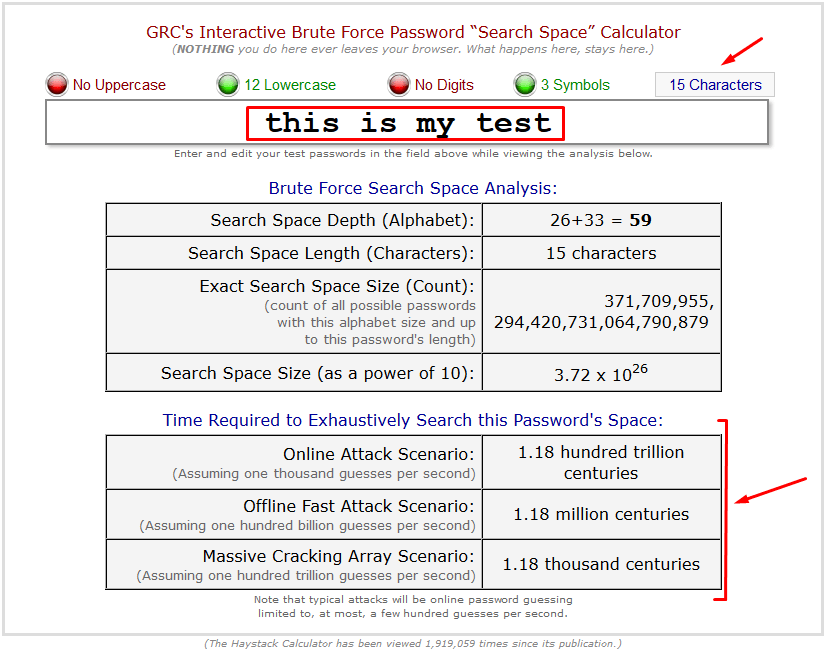Image resolution: width=825 pixels, height=652 pixels.
Task: Click the '1.18 million centuries' value
Action: point(601,514)
